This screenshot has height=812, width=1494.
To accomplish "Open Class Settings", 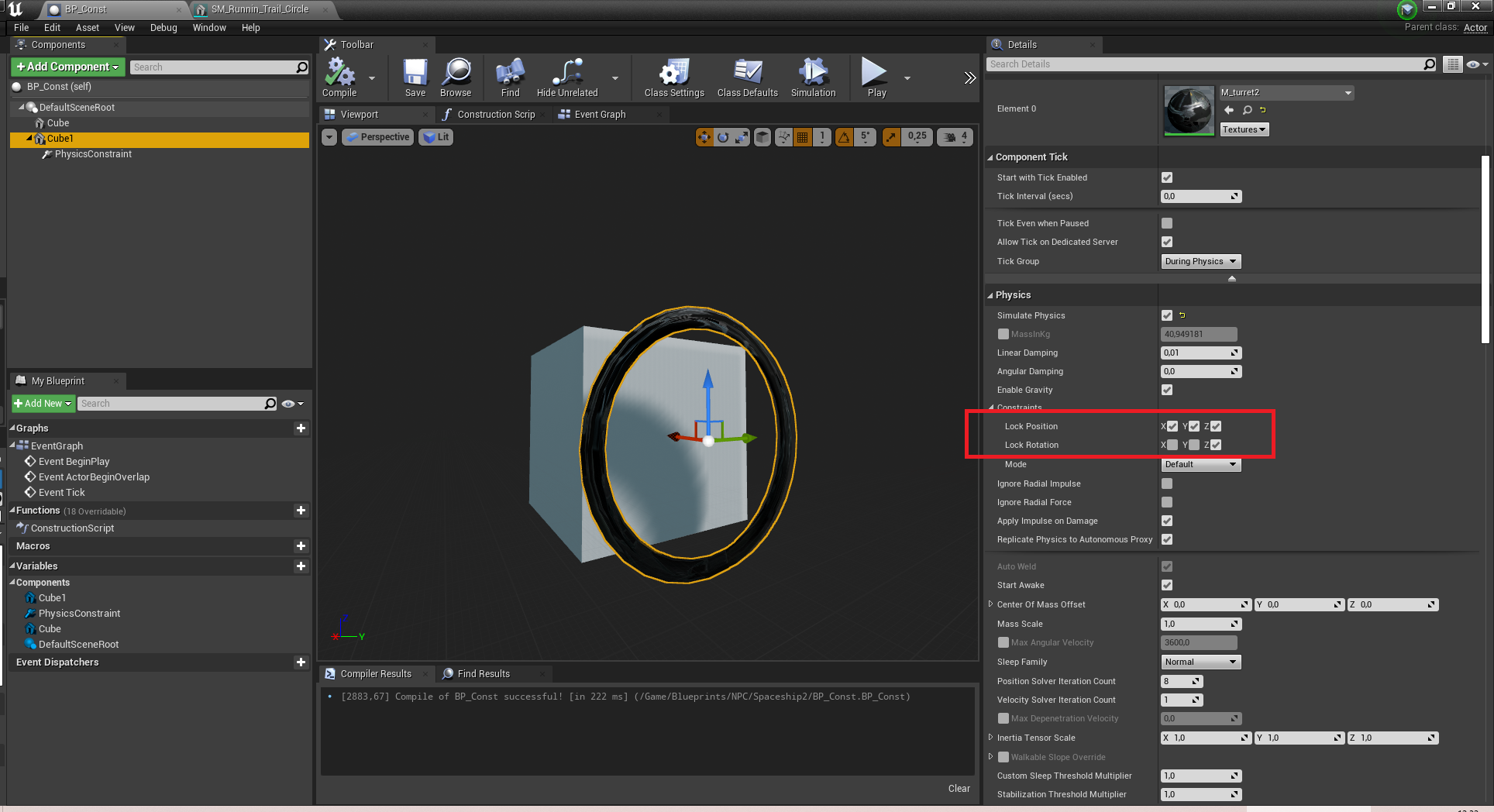I will click(674, 77).
